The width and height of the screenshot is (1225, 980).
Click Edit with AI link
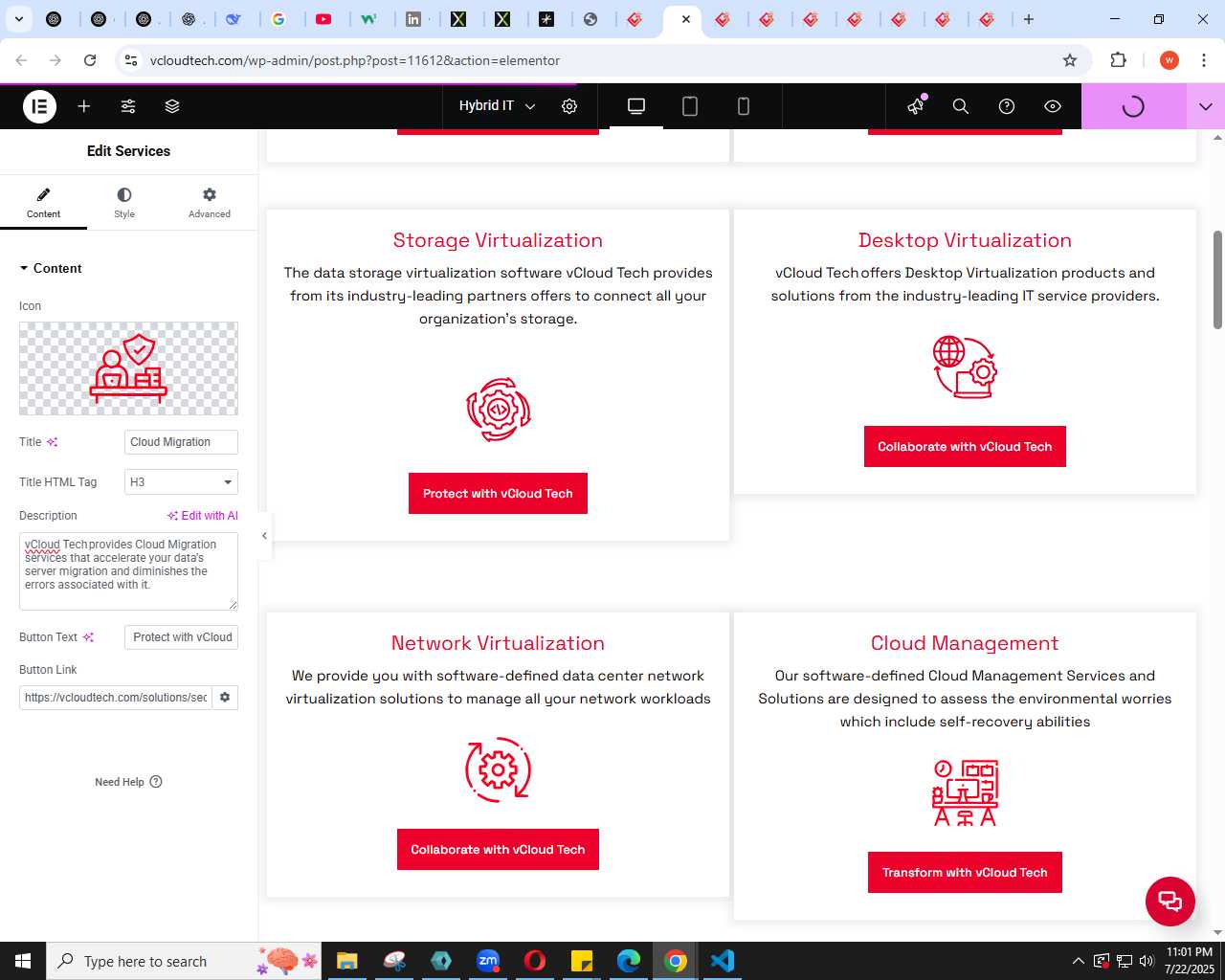(x=203, y=516)
